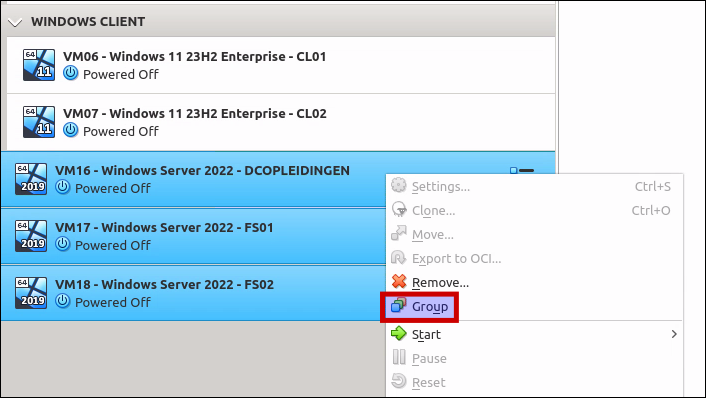Click VM16 power state icon
This screenshot has height=398, width=706.
63,187
